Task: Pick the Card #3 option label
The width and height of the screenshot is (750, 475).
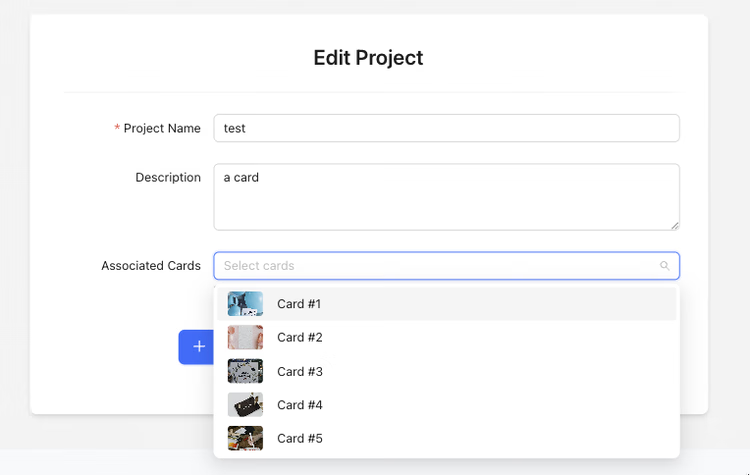Action: [x=300, y=372]
